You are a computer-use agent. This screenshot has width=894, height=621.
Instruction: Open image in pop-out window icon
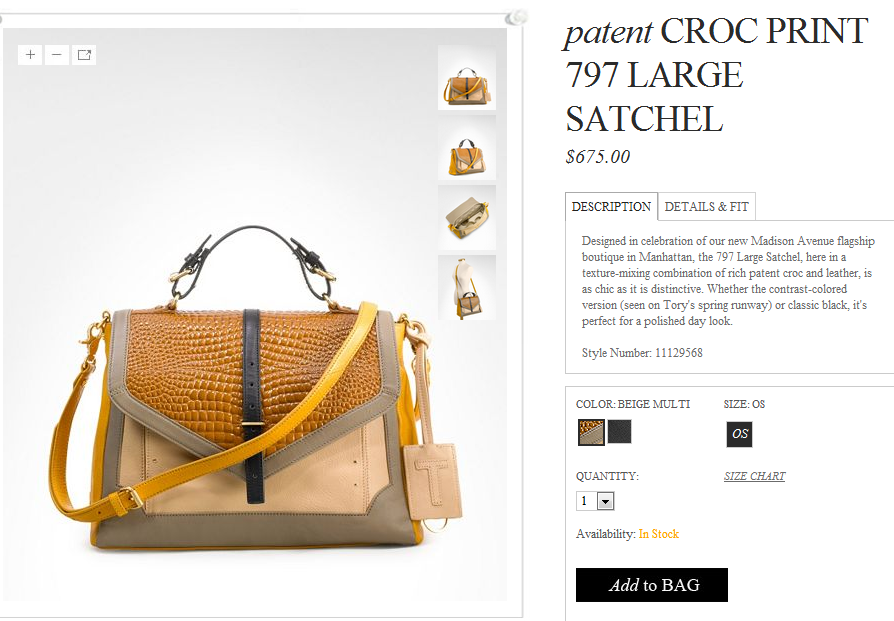84,55
